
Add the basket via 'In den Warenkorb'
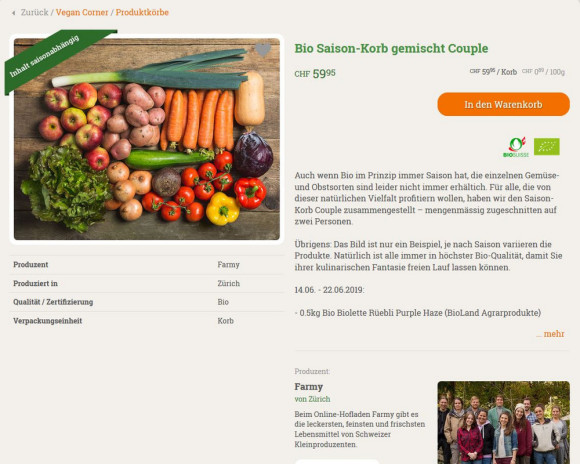(x=503, y=104)
